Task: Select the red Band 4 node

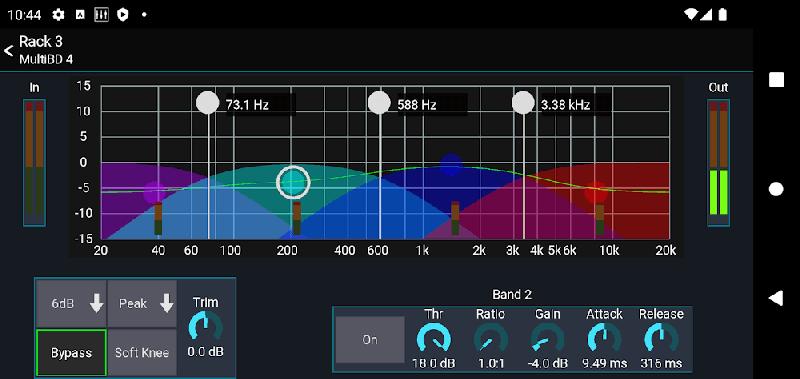Action: [595, 193]
